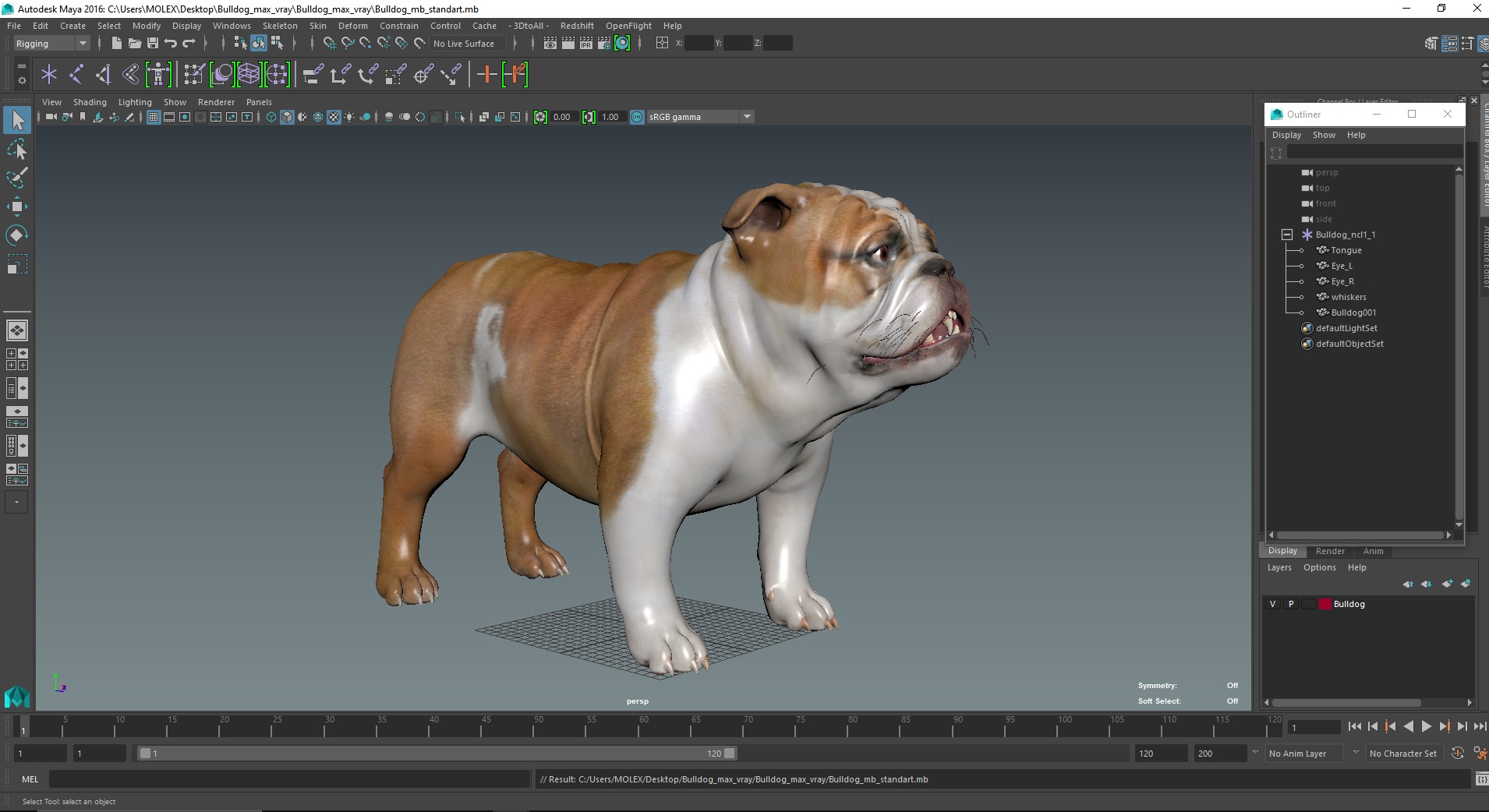Toggle Bulldog layer playback P box
Viewport: 1489px width, 812px height.
tap(1291, 604)
